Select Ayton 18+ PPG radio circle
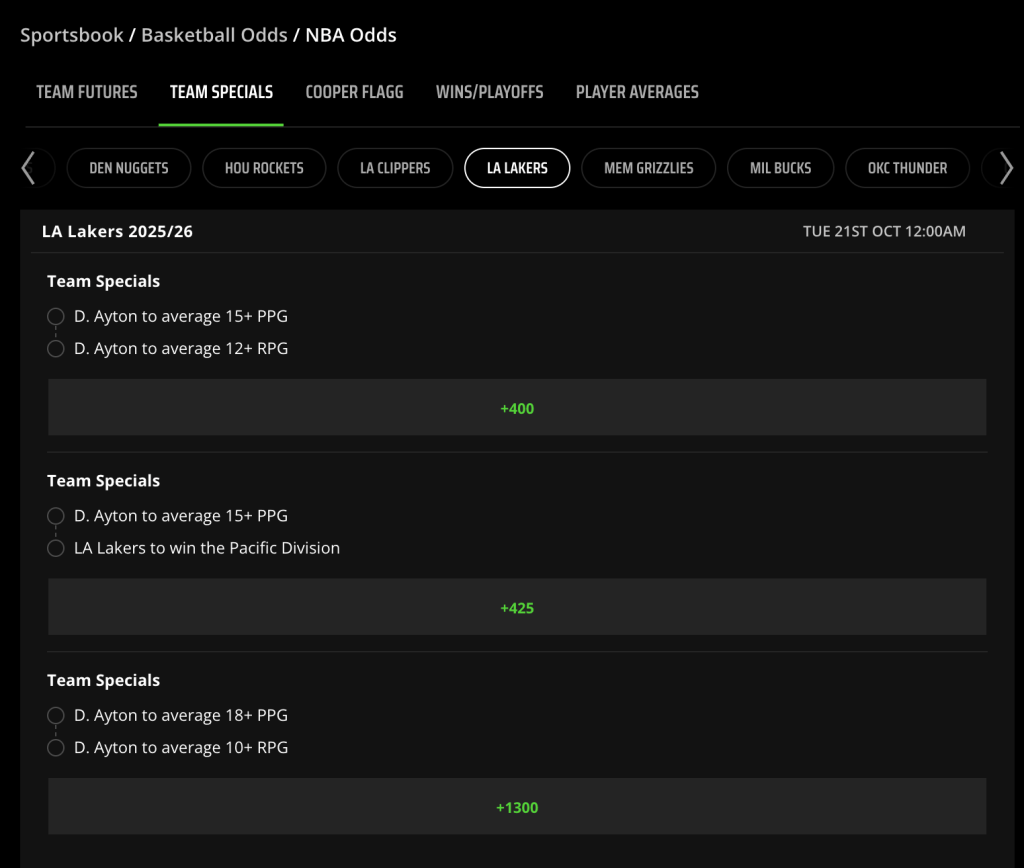The image size is (1024, 868). [56, 716]
